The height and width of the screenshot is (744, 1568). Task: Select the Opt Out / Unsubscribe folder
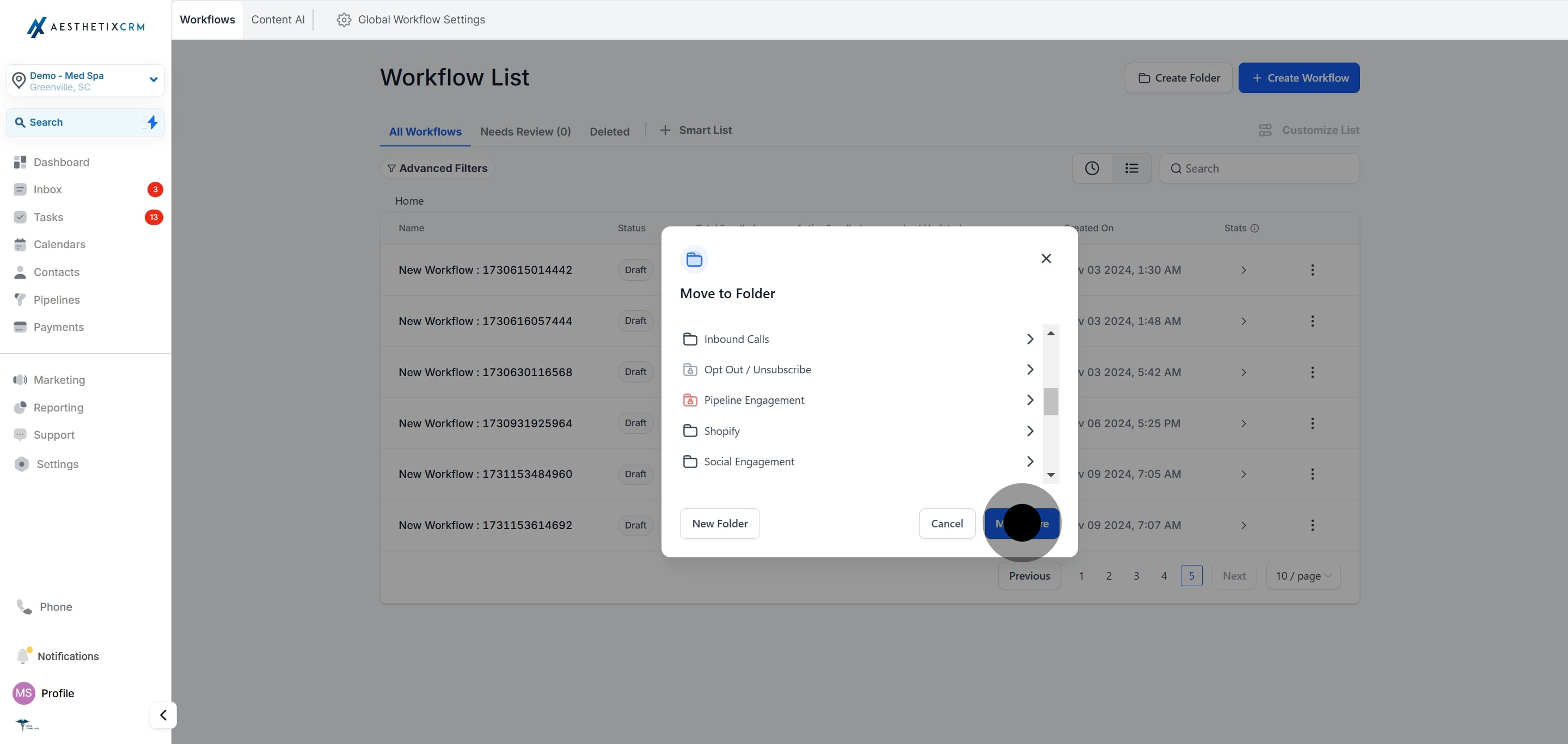pos(757,369)
